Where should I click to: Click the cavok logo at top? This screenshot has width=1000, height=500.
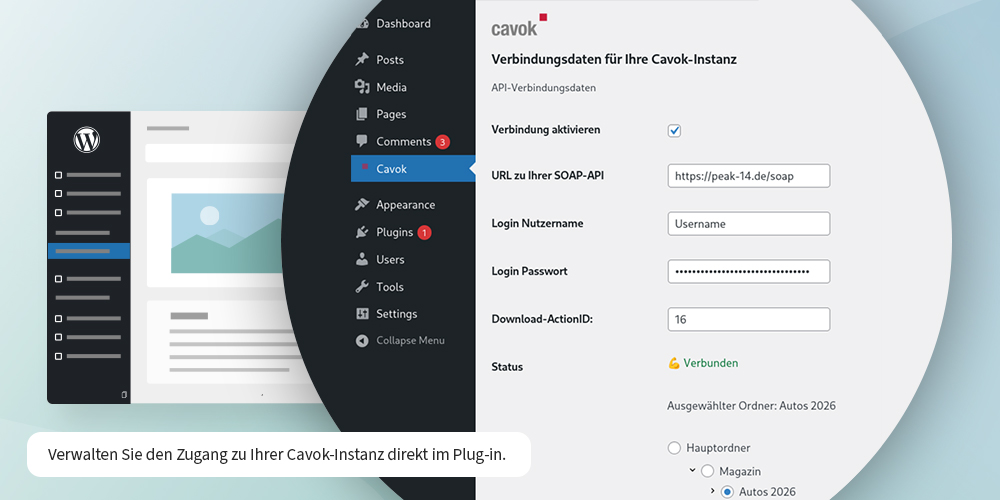click(x=519, y=25)
